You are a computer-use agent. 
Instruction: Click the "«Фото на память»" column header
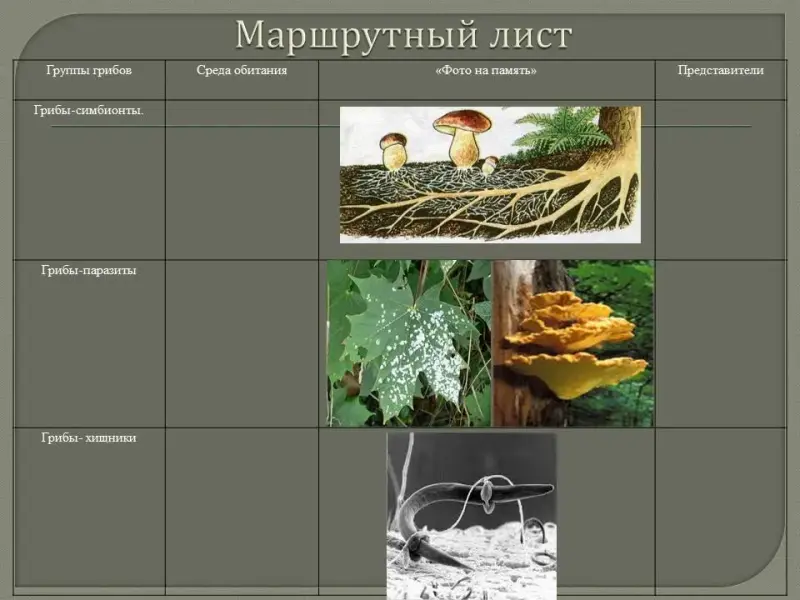(x=486, y=71)
